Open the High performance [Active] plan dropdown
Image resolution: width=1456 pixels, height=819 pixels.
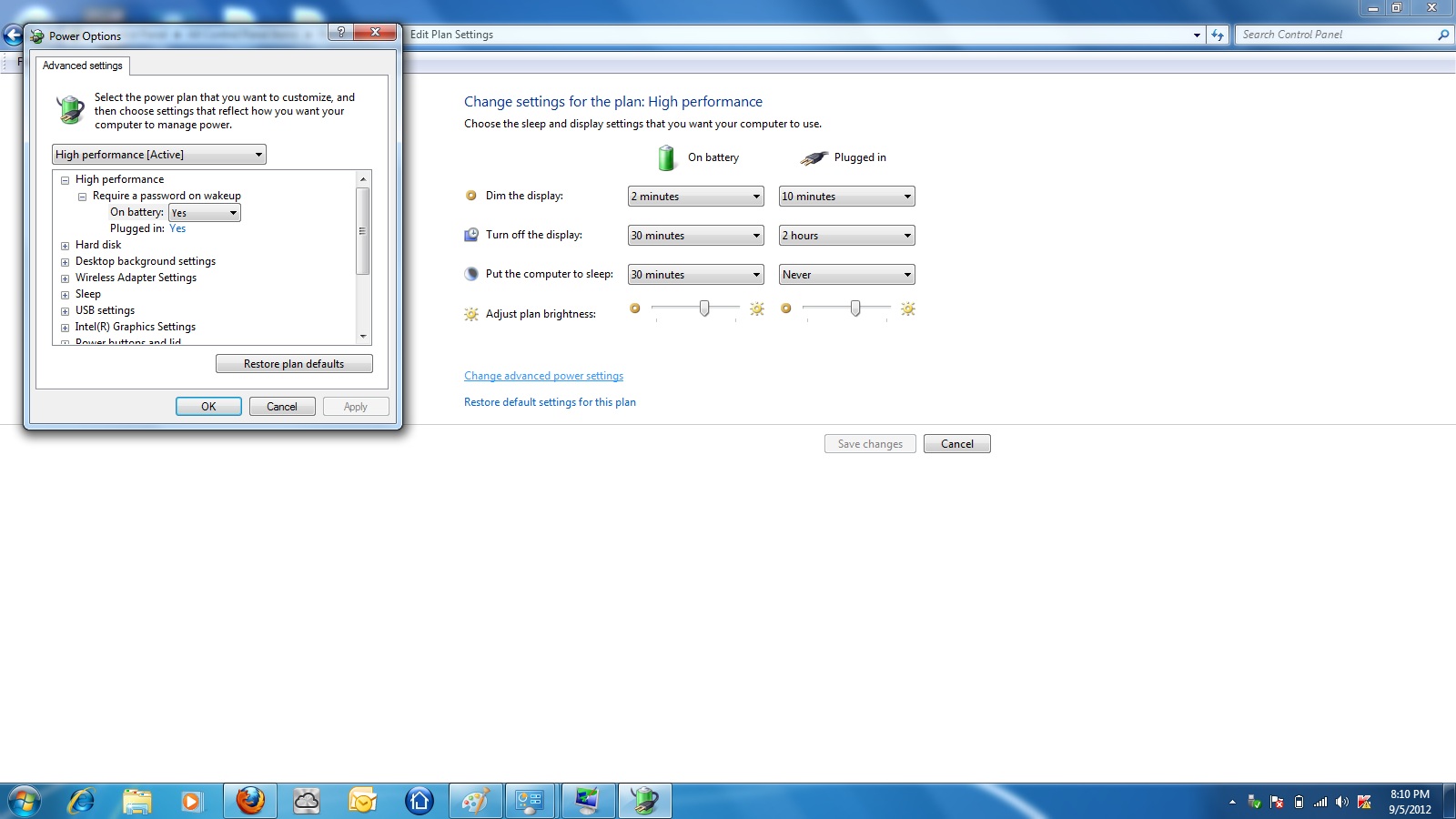tap(159, 155)
